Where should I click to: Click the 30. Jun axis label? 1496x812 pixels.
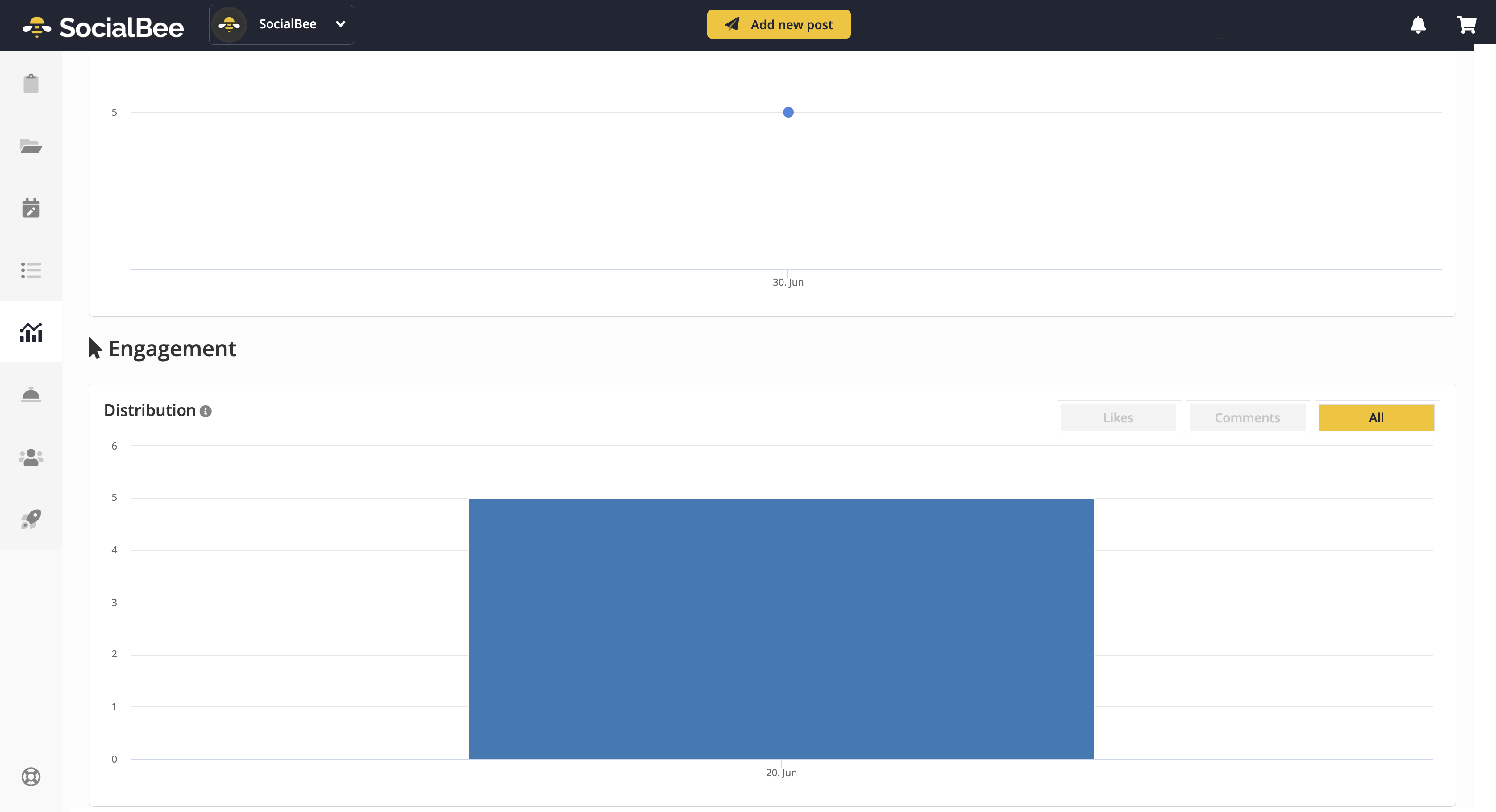click(x=788, y=282)
